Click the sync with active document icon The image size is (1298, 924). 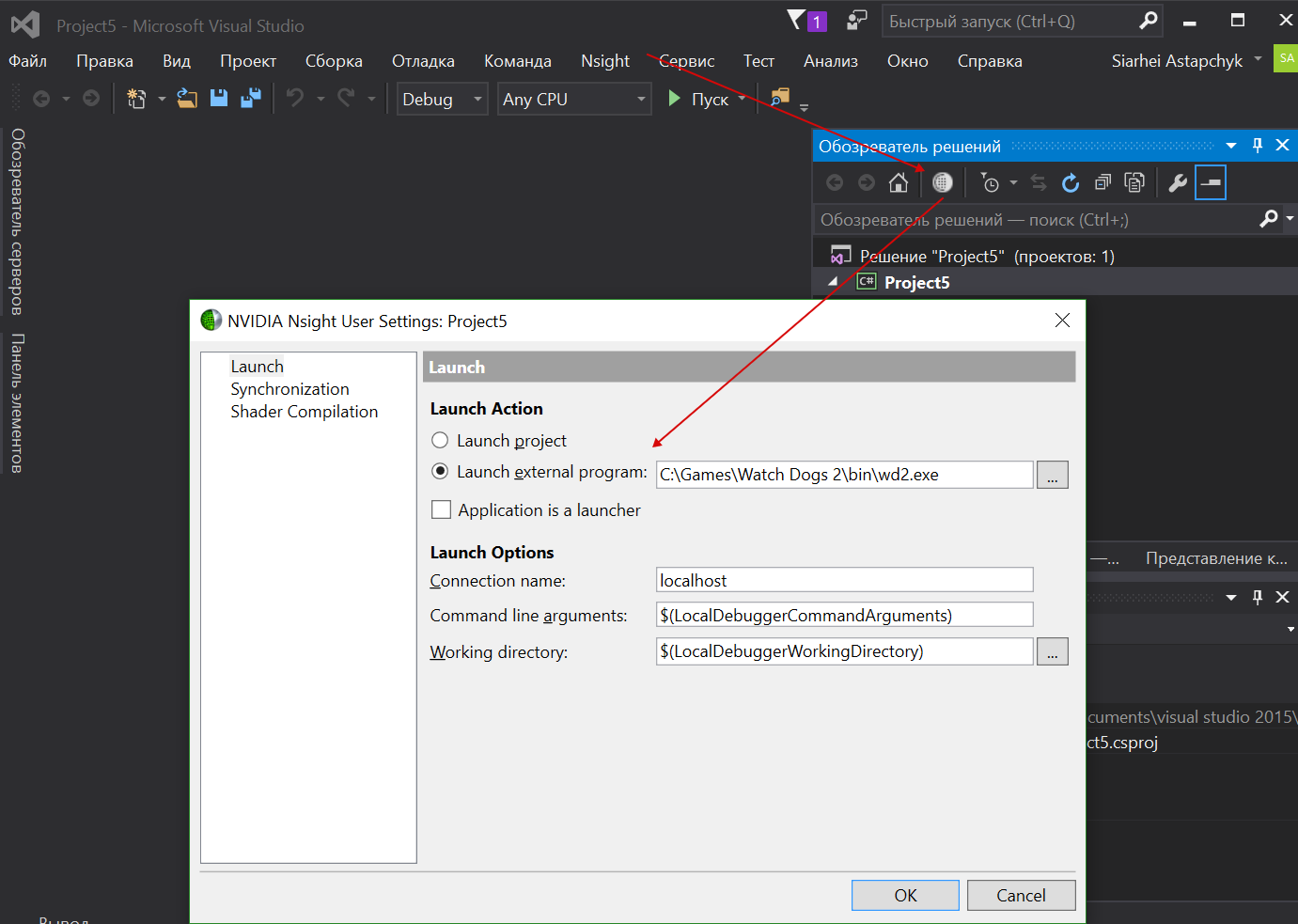point(1039,182)
